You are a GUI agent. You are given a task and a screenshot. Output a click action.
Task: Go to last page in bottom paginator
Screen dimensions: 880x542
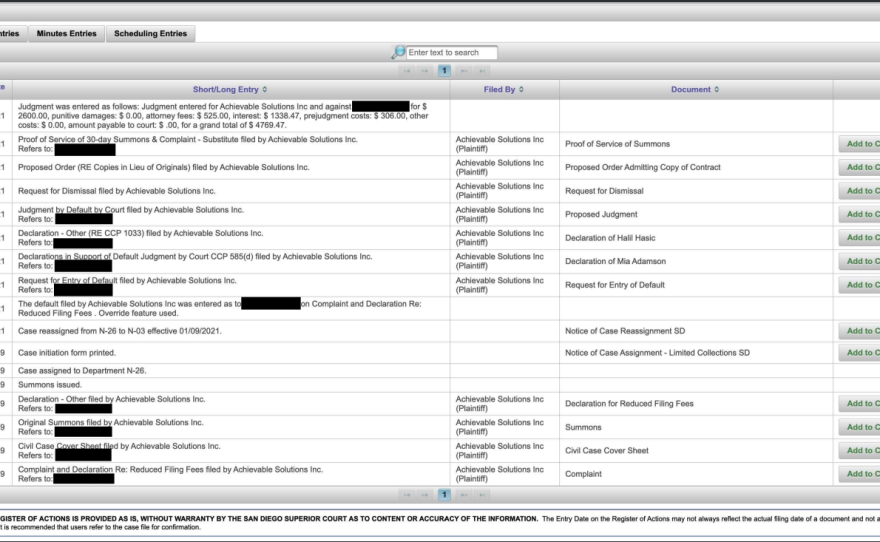pos(483,494)
